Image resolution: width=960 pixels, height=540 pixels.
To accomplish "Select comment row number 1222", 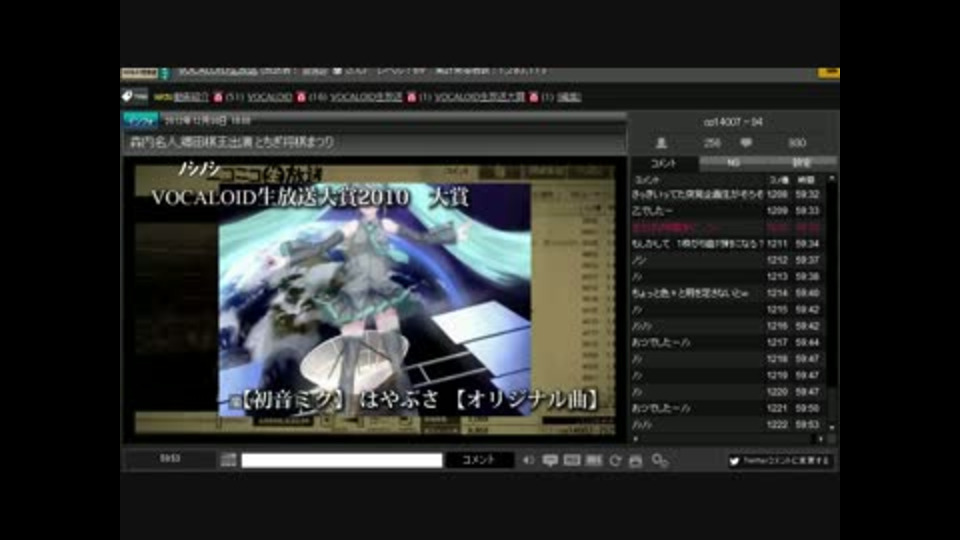I will pos(728,424).
